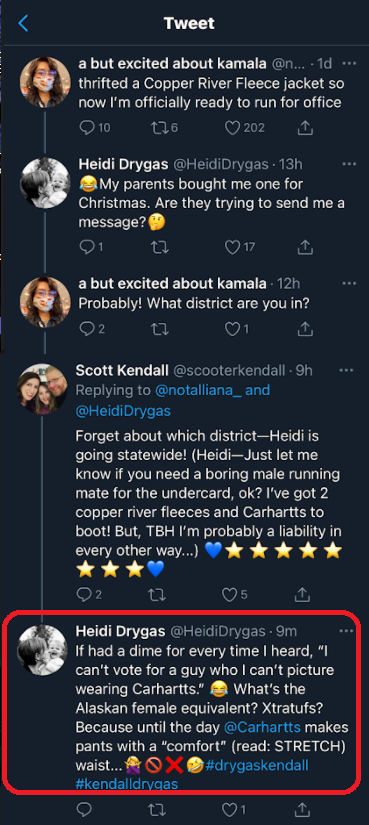This screenshot has height=825, width=369.
Task: View Scott Kendall's profile picture
Action: click(x=43, y=388)
